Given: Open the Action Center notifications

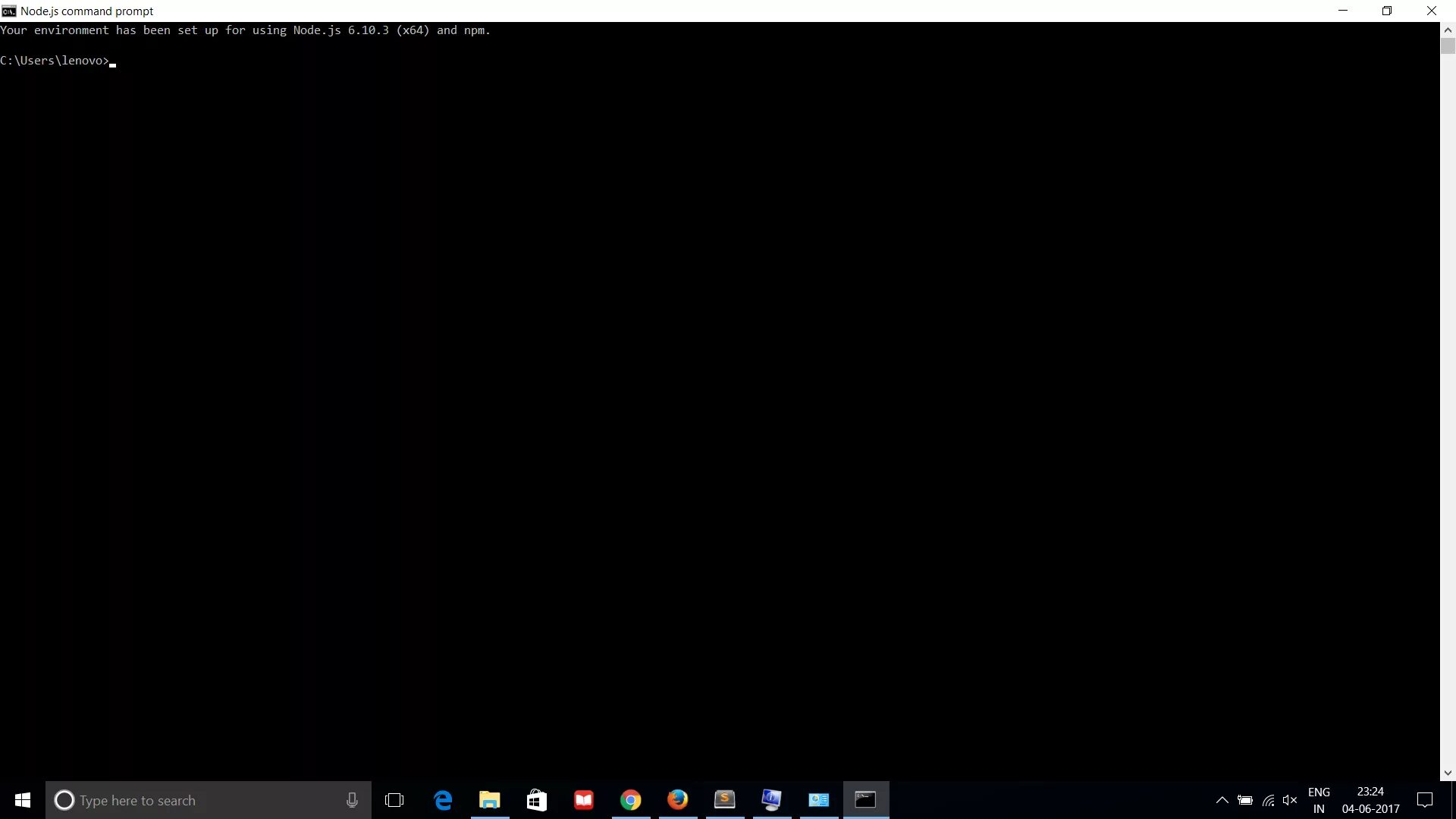Looking at the screenshot, I should click(1425, 800).
